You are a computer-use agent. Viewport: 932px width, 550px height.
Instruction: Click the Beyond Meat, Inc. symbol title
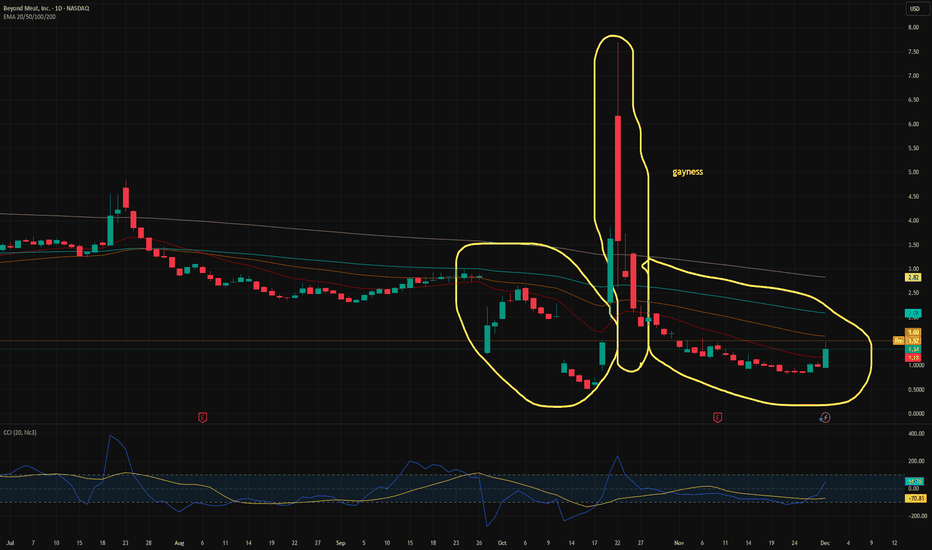pyautogui.click(x=30, y=8)
